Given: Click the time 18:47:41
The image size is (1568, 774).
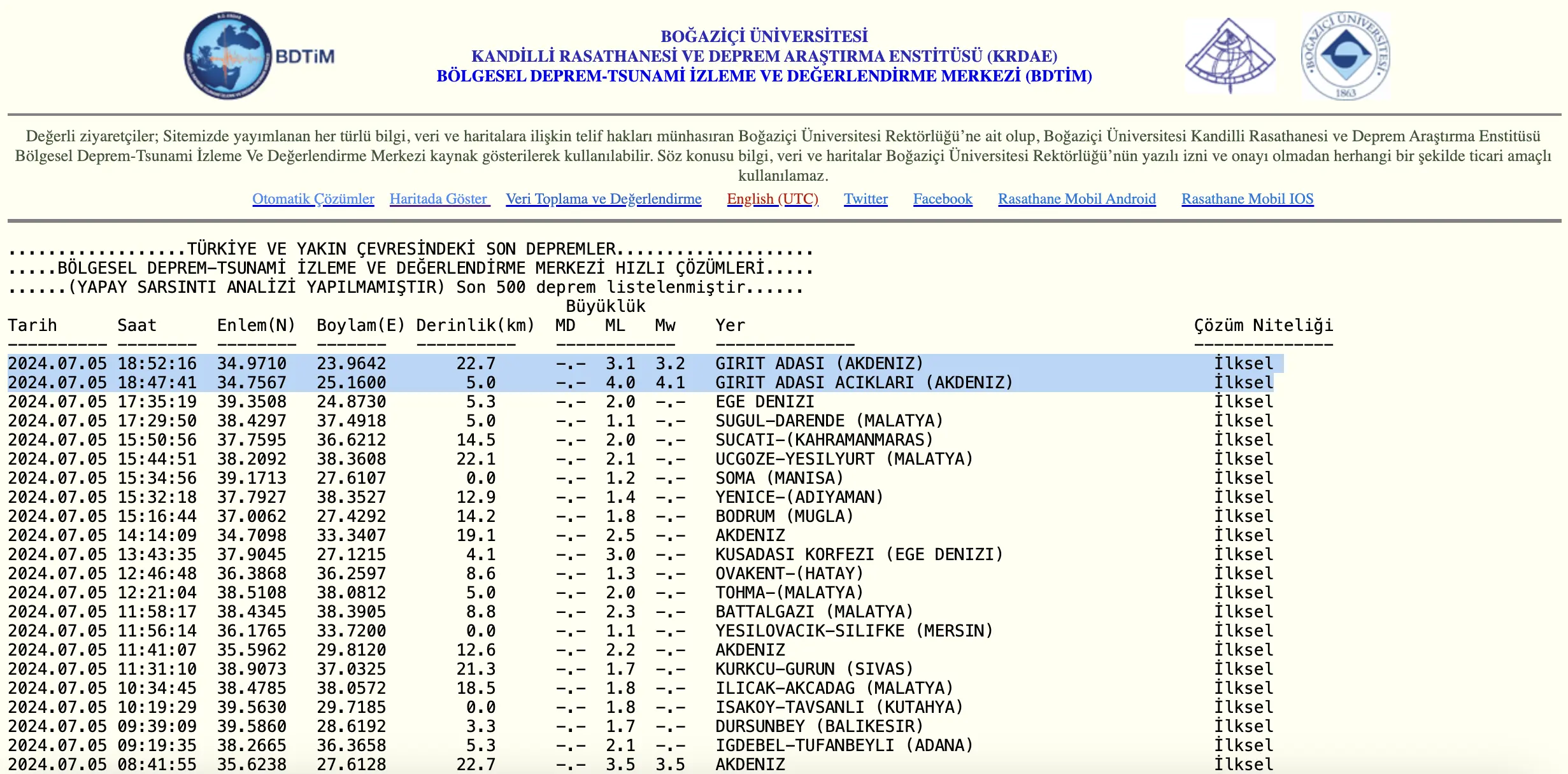Looking at the screenshot, I should point(157,383).
